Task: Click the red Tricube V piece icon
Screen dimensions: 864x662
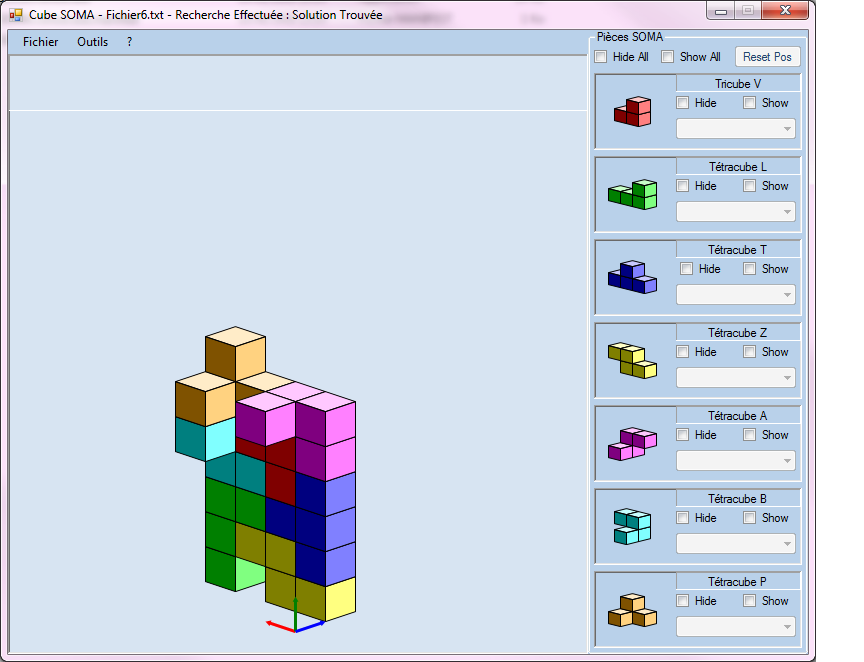Action: 632,111
